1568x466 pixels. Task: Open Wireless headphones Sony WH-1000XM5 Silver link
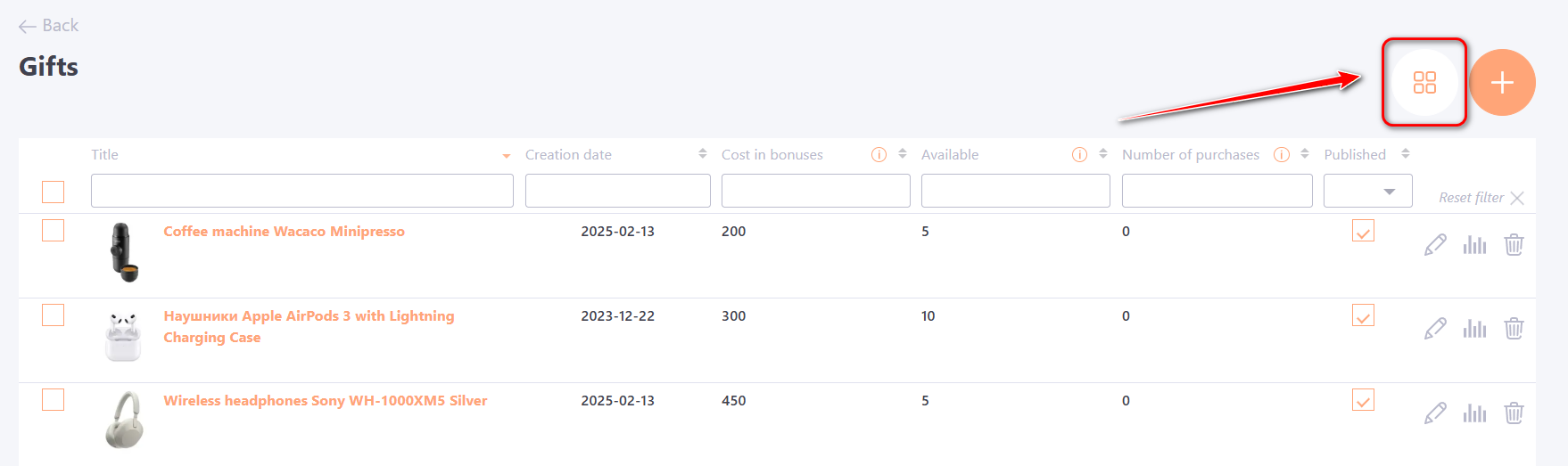(x=325, y=401)
